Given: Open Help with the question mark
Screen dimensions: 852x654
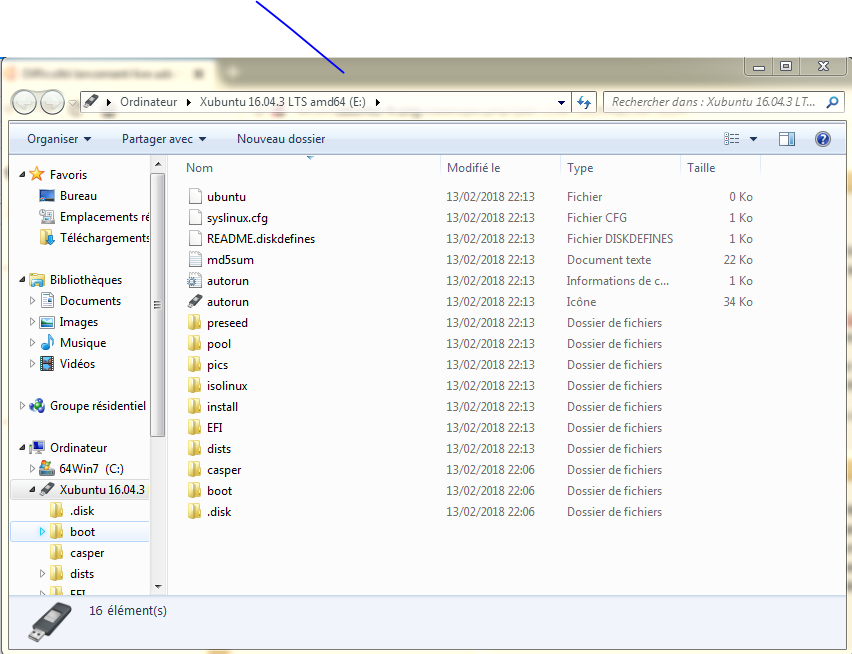Looking at the screenshot, I should pyautogui.click(x=823, y=139).
